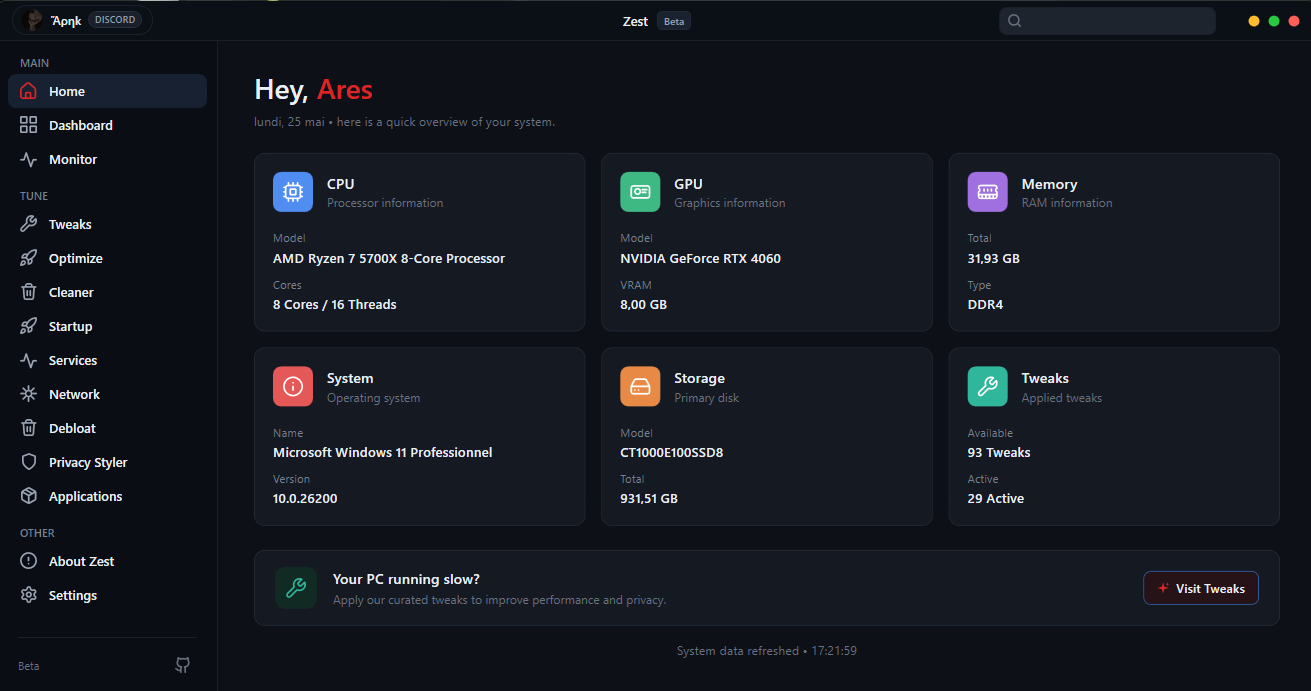Click the search magnifier icon
1311x691 pixels.
pyautogui.click(x=1014, y=21)
